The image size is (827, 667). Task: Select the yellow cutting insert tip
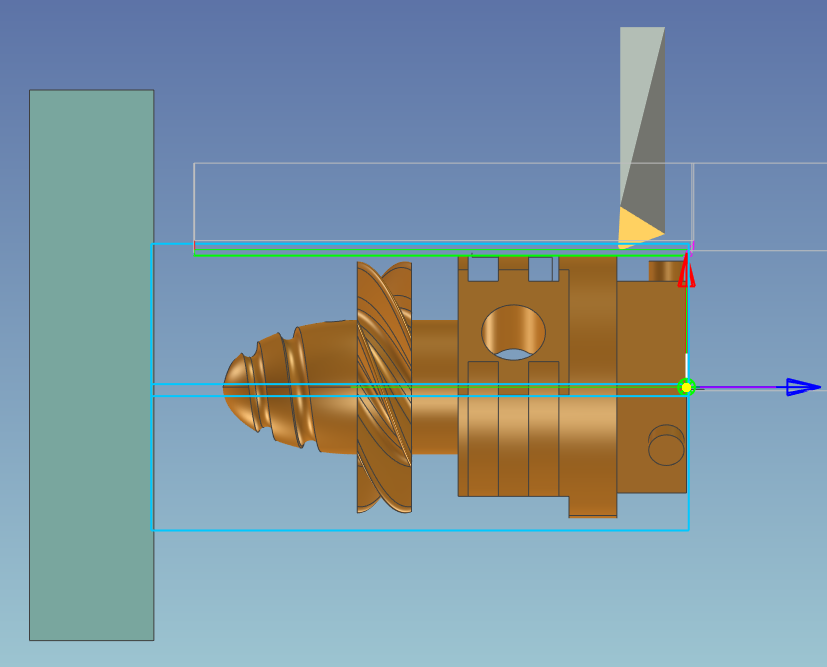point(635,229)
